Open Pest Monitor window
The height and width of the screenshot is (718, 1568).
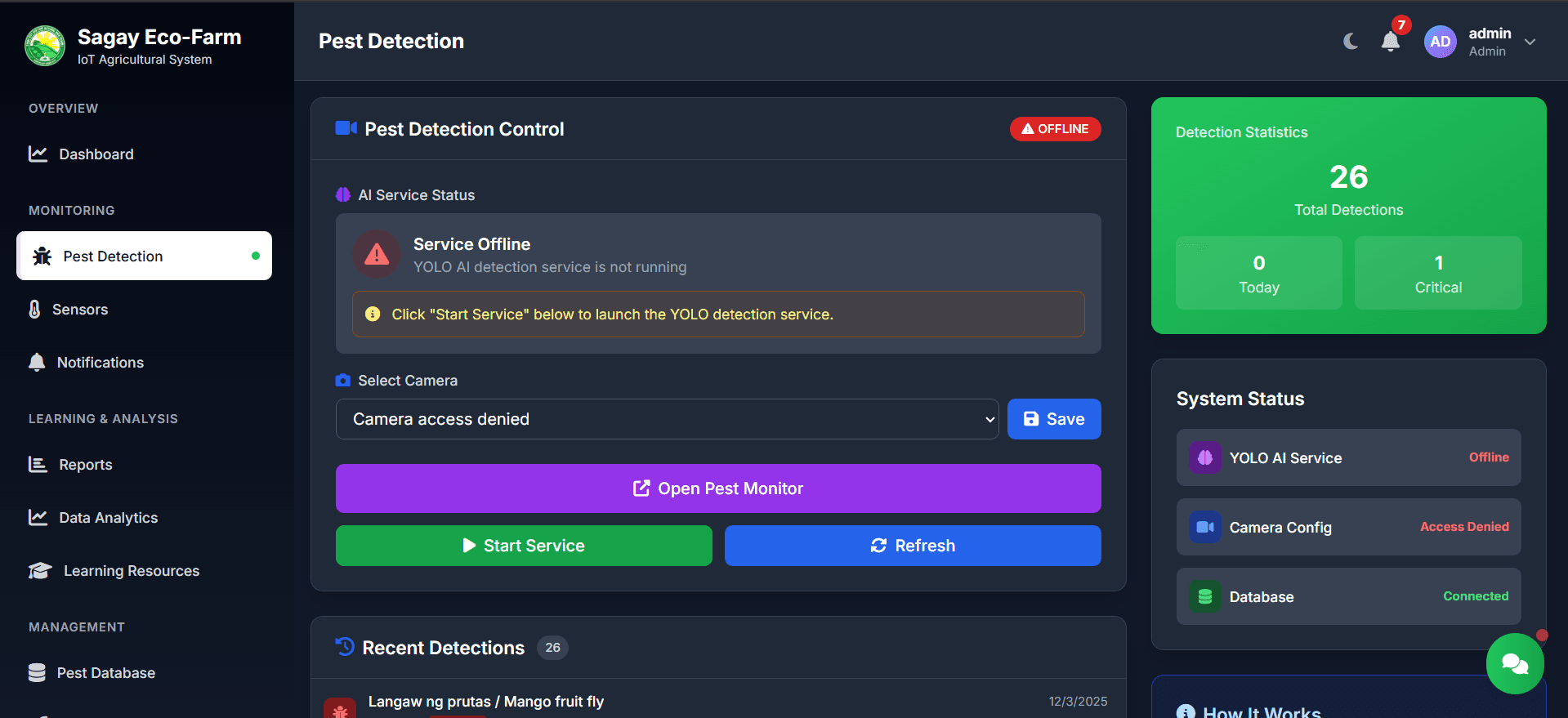click(x=718, y=488)
